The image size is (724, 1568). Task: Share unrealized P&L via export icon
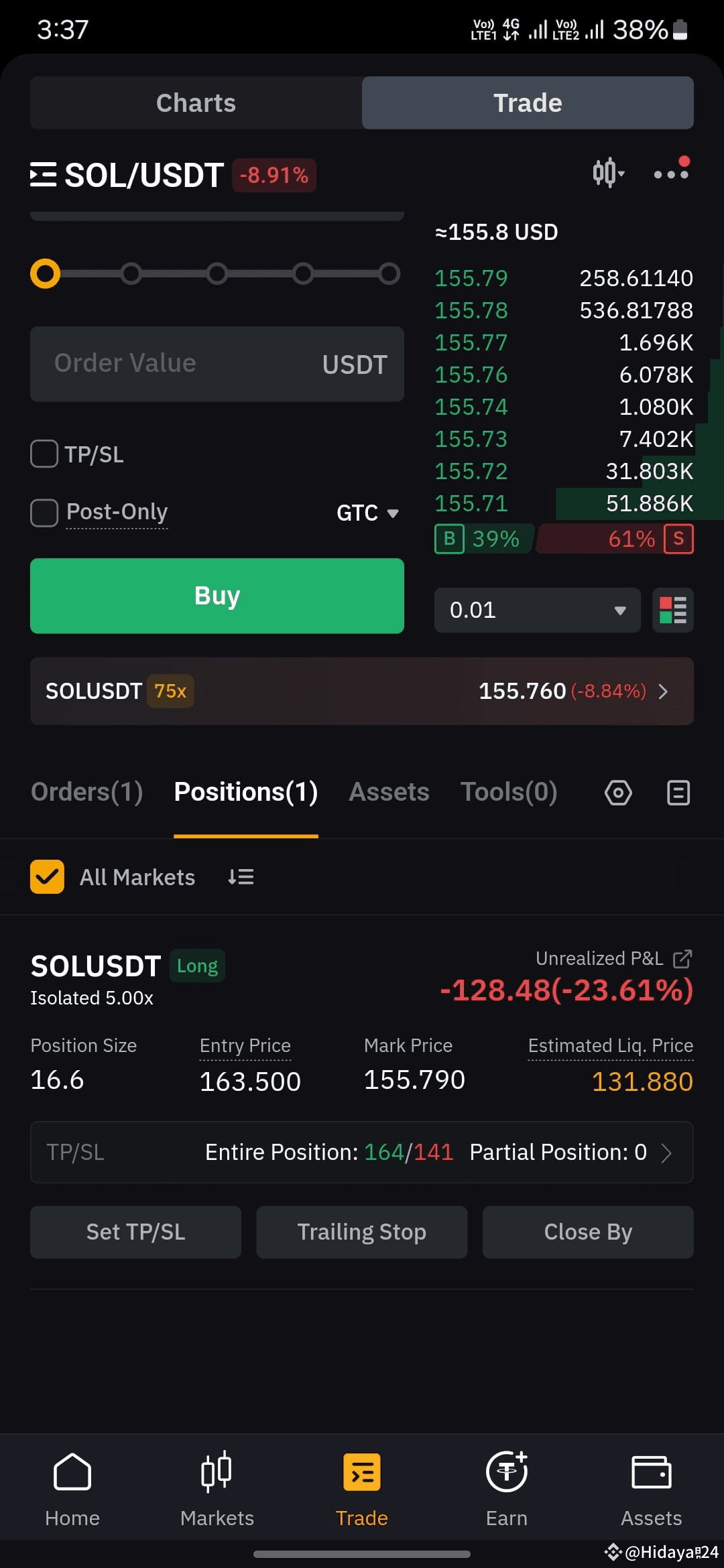point(682,959)
